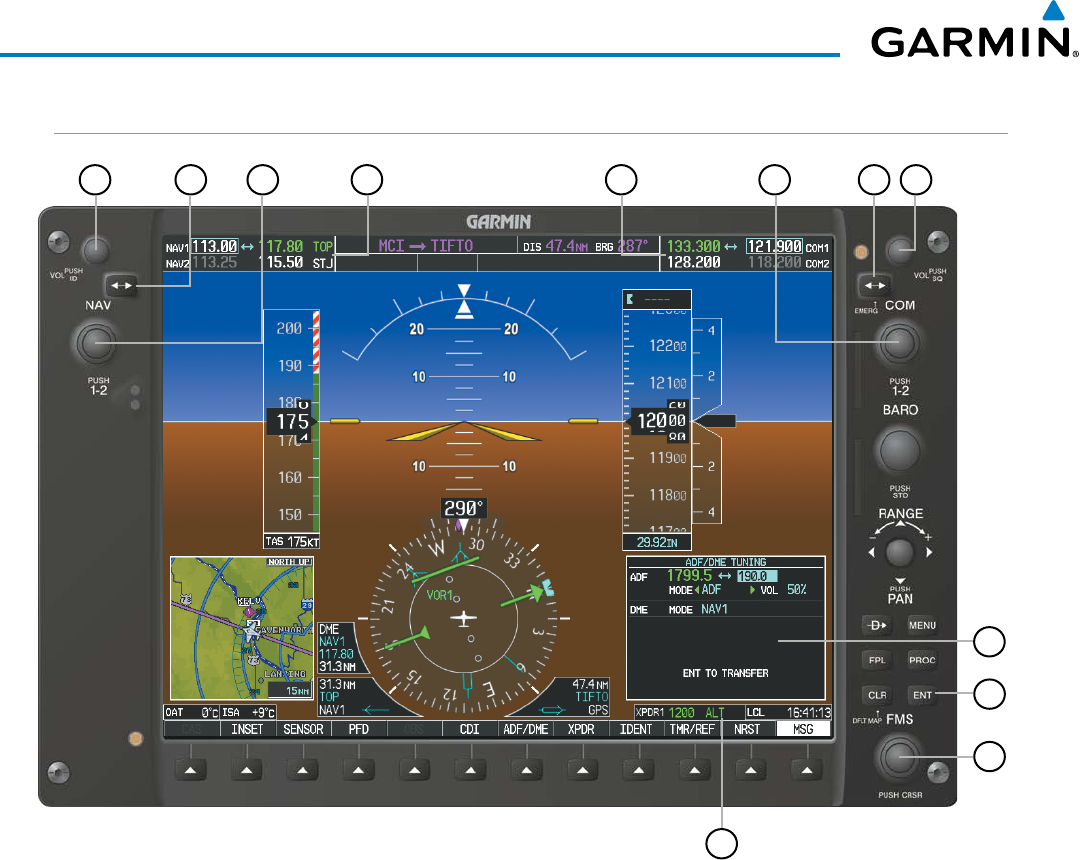The width and height of the screenshot is (1080, 860).
Task: Select the SENSOR softkey label
Action: pos(303,729)
